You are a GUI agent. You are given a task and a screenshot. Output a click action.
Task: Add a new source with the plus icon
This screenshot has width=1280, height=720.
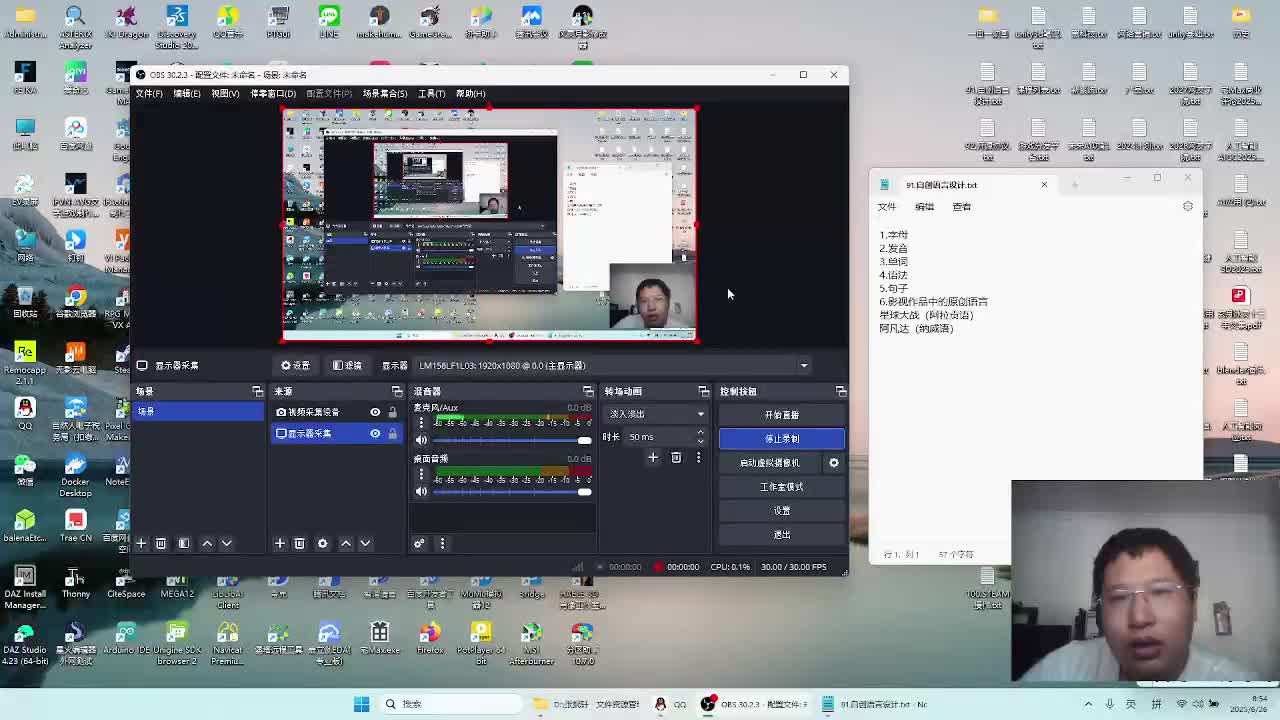(280, 543)
